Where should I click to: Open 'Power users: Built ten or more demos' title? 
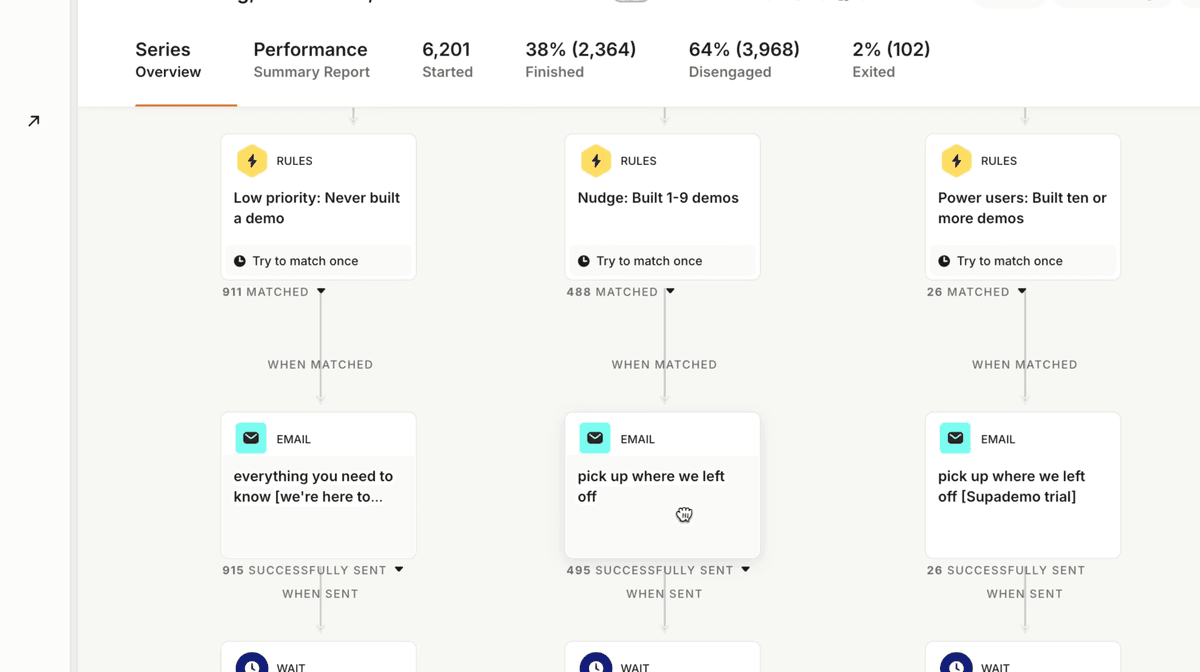tap(1022, 208)
